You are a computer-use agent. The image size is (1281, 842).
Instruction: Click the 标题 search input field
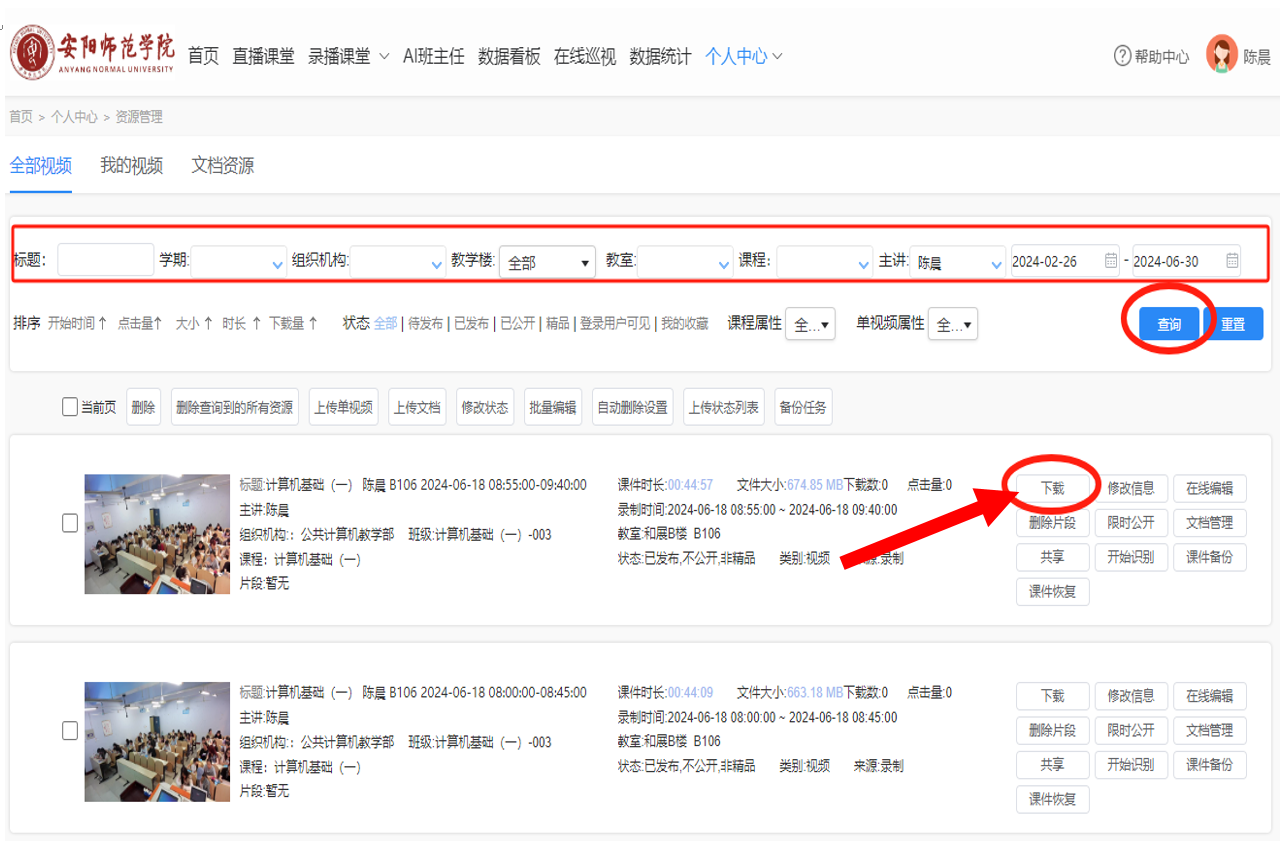coord(106,260)
